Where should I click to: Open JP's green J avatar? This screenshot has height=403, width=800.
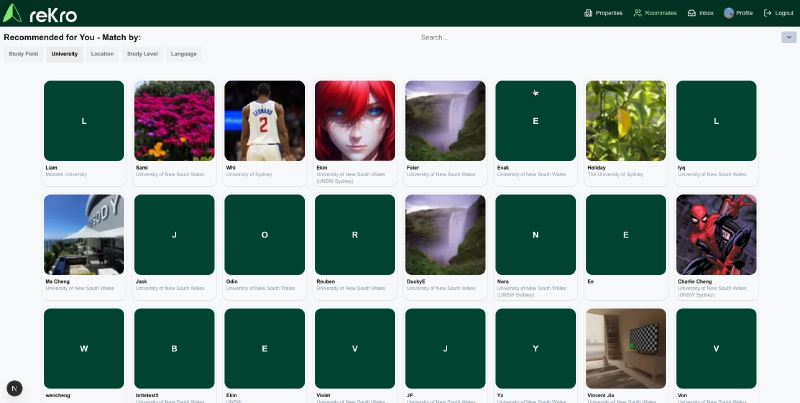pyautogui.click(x=445, y=348)
